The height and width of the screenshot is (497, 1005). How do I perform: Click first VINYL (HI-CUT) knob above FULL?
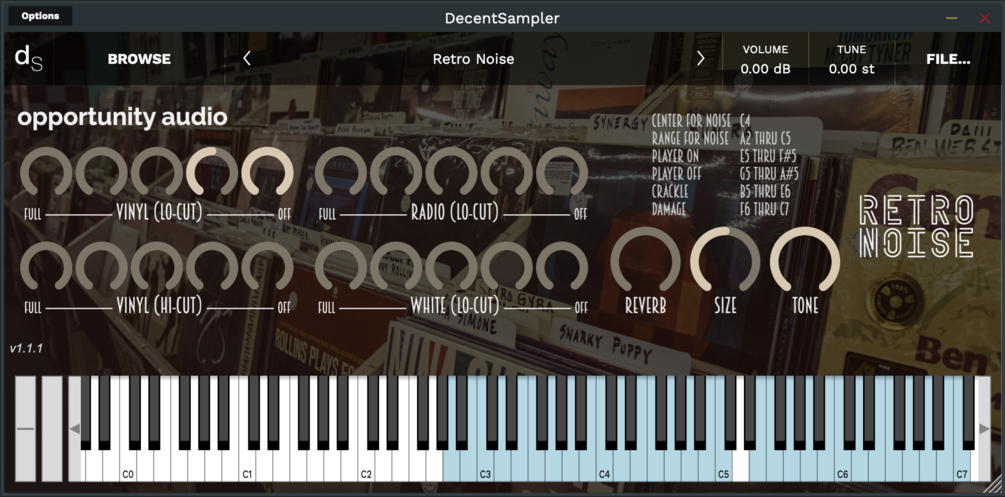coord(46,267)
